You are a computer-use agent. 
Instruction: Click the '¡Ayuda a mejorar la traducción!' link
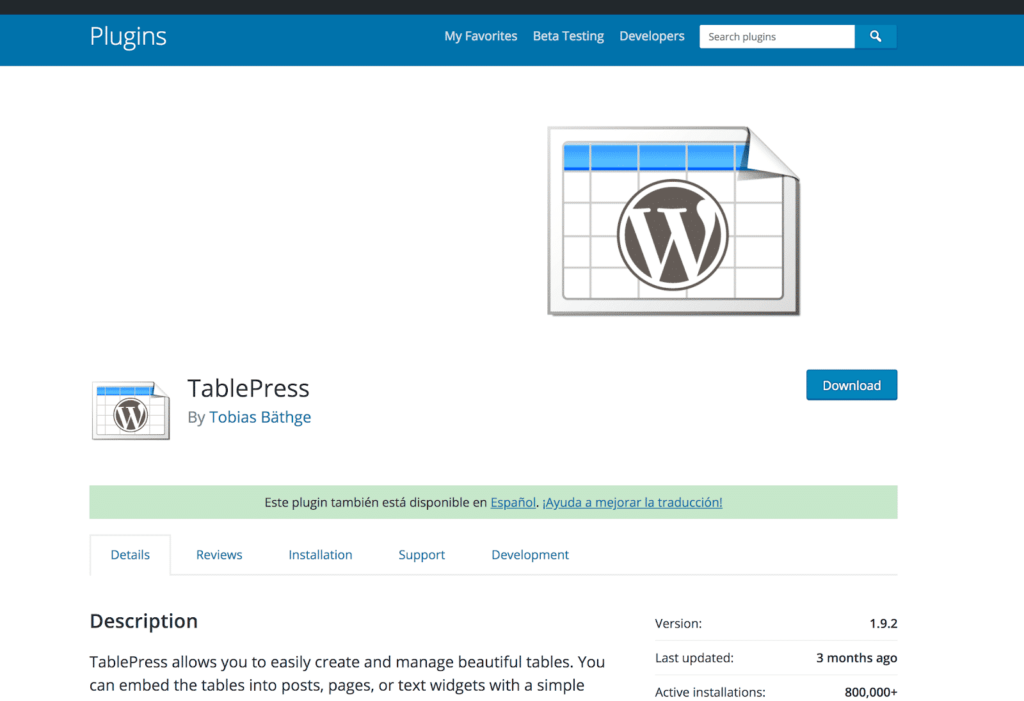(x=632, y=502)
